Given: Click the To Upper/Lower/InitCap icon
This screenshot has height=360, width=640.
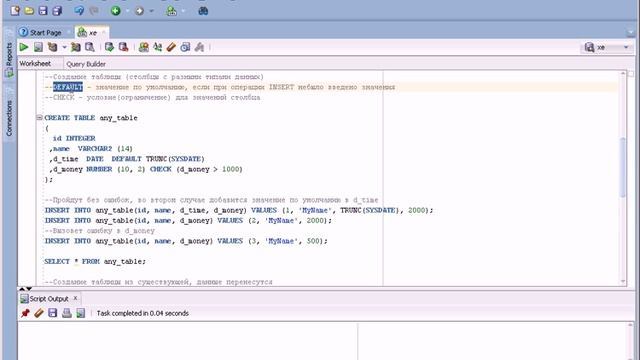Looking at the screenshot, I should [x=158, y=47].
